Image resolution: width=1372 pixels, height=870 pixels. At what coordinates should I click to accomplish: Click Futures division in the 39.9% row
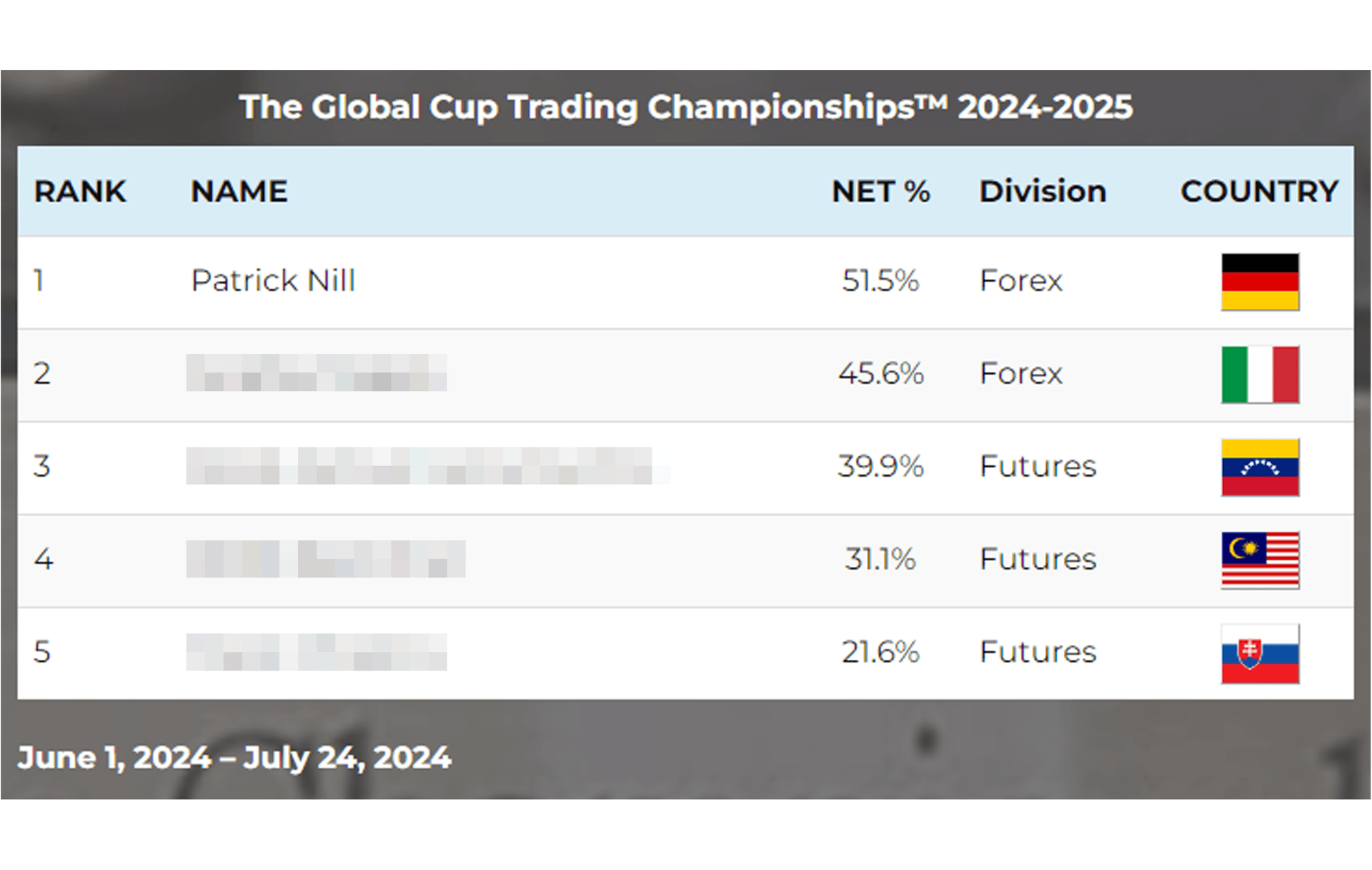tap(1038, 466)
